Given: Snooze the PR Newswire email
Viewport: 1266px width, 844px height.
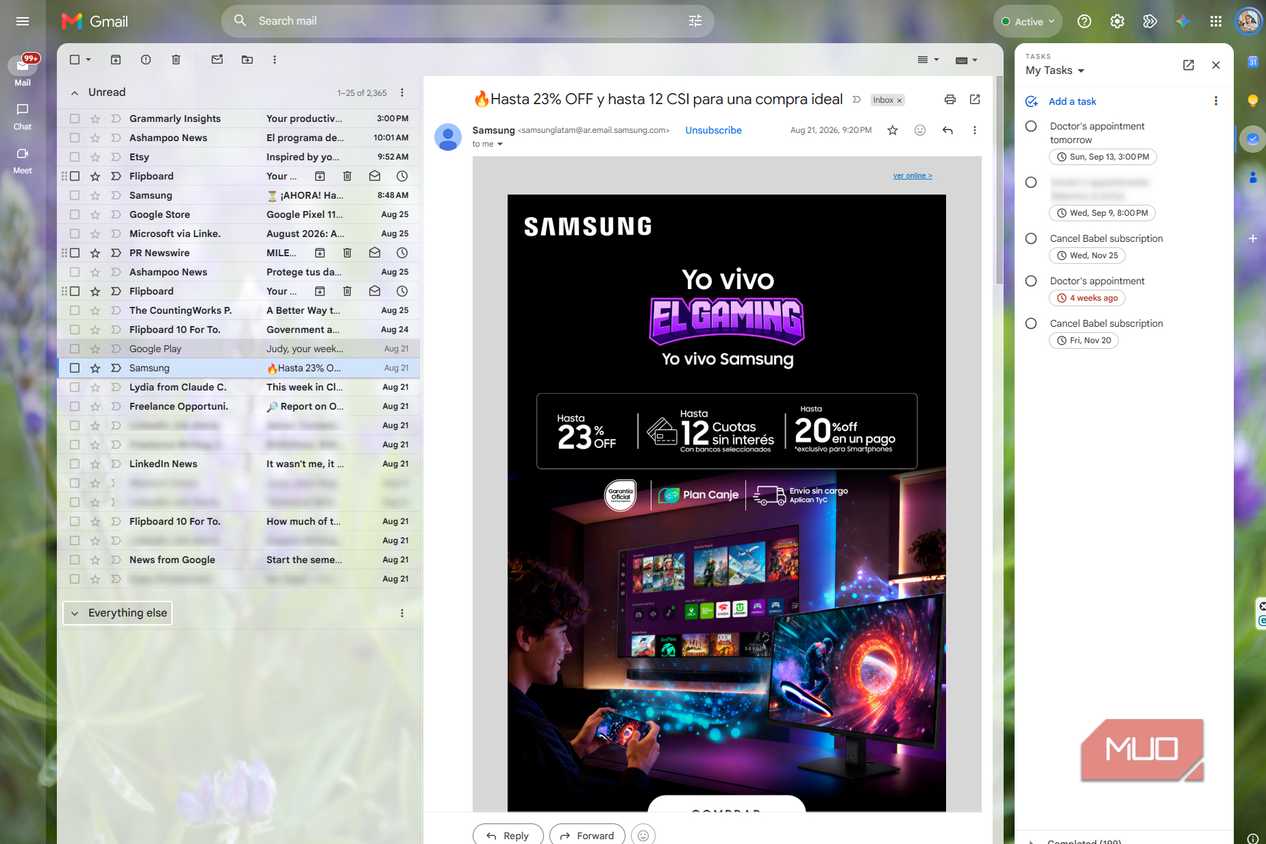Looking at the screenshot, I should 402,253.
